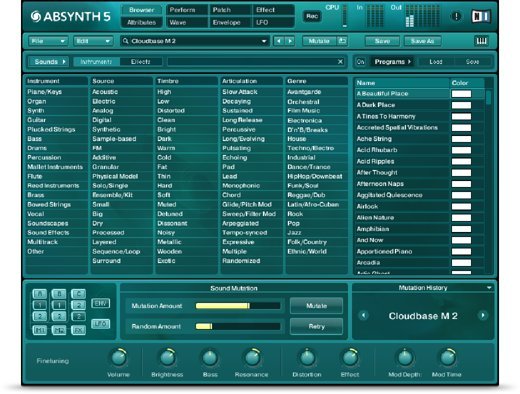Click Mutate in Sound Mutation panel
The width and height of the screenshot is (520, 394).
(316, 306)
